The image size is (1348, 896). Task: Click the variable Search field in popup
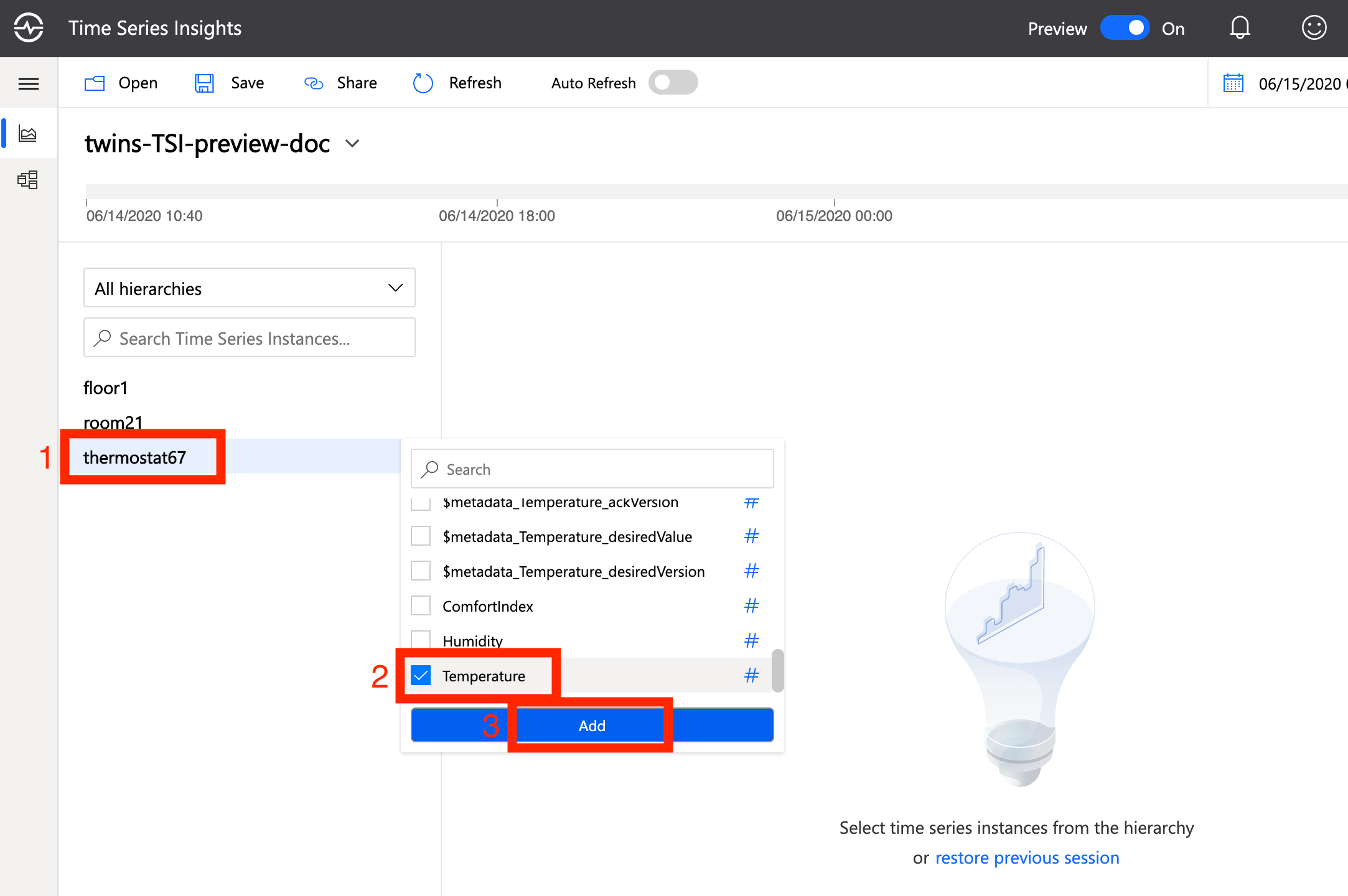pos(592,469)
